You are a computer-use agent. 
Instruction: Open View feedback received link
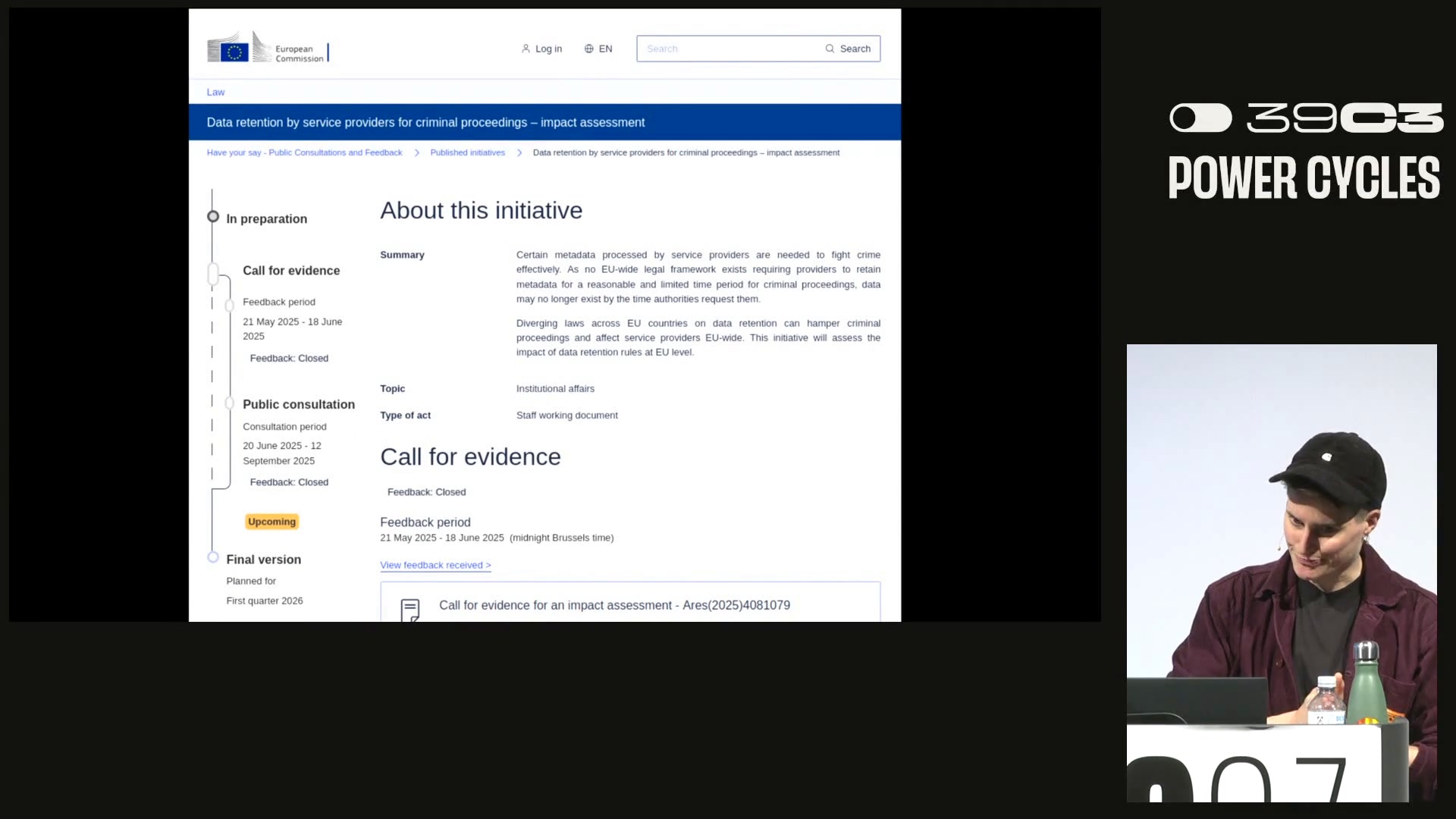click(435, 566)
